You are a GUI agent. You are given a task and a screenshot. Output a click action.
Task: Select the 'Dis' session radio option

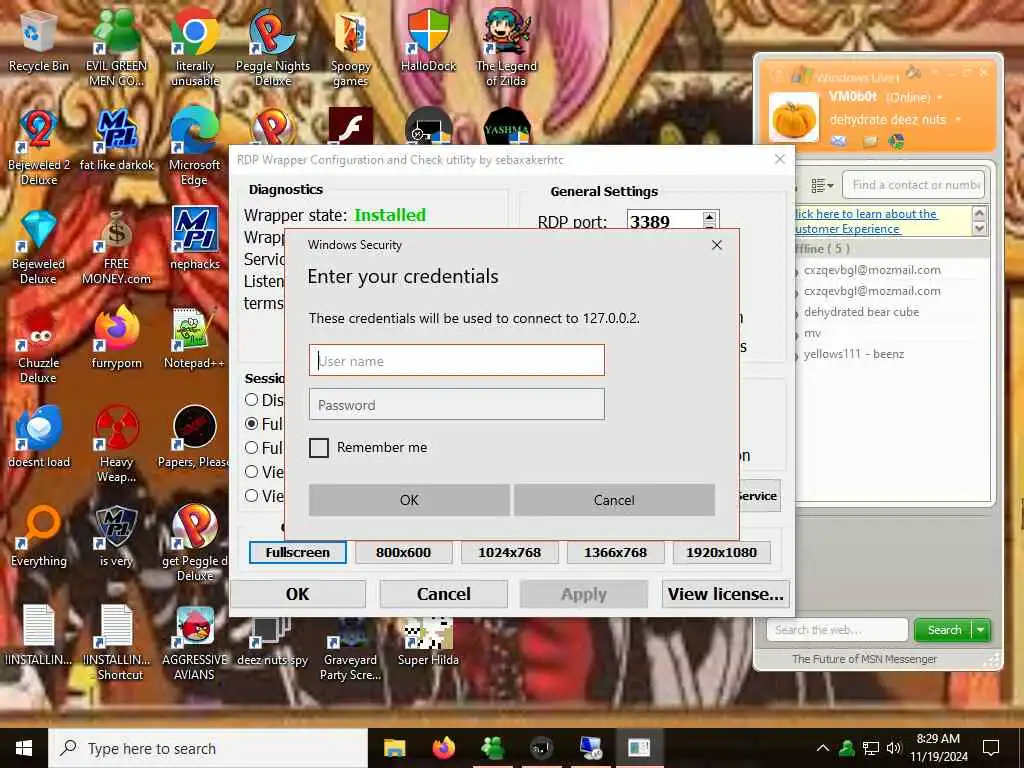point(251,400)
